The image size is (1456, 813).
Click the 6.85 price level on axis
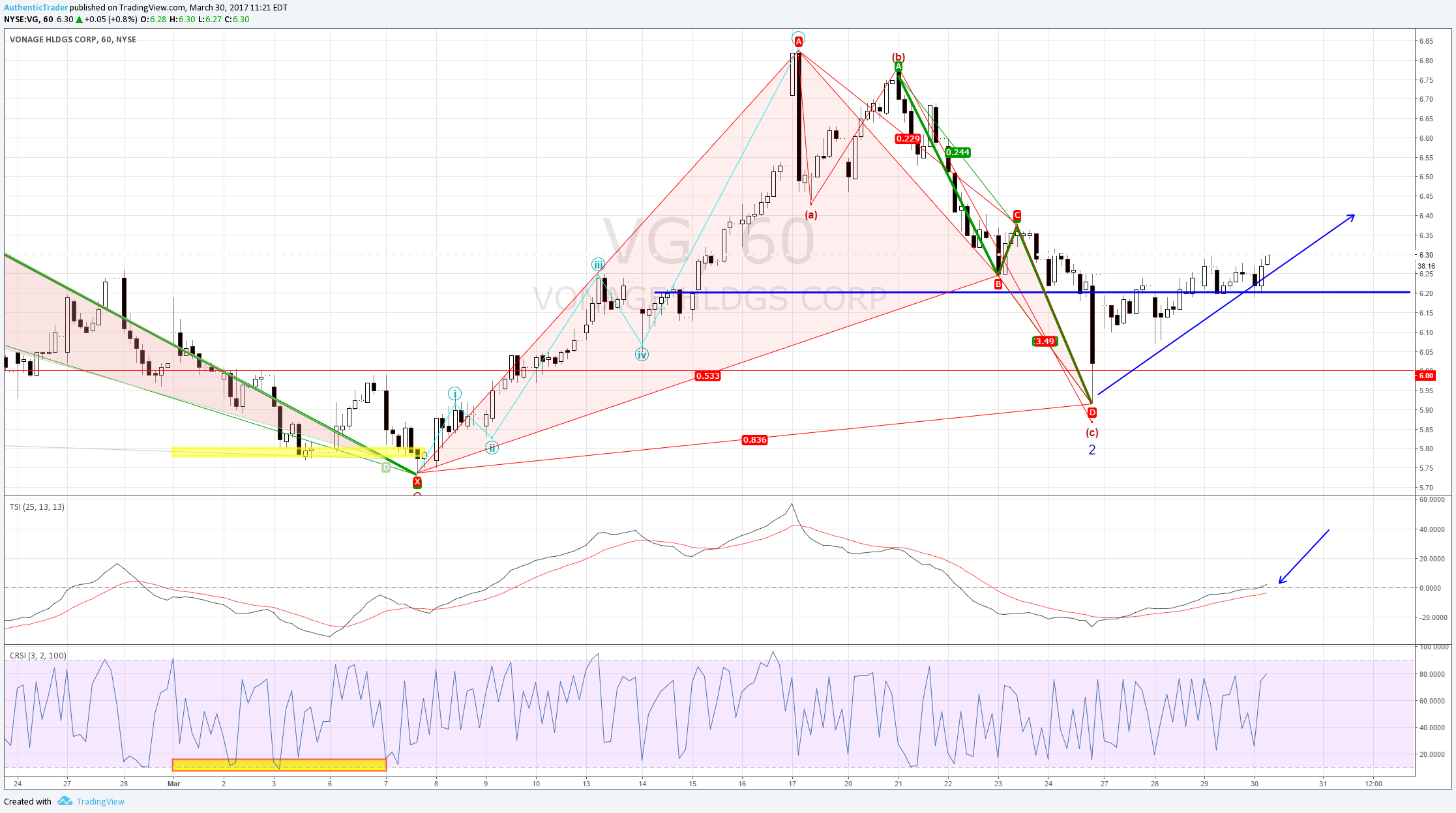(x=1425, y=41)
